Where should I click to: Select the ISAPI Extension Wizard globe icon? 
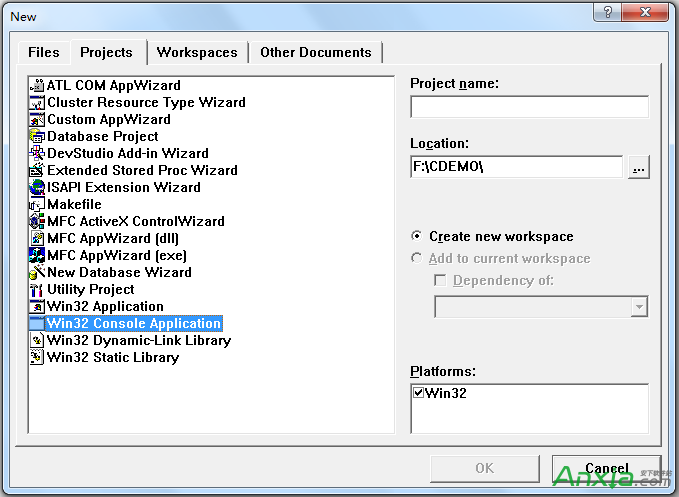pyautogui.click(x=37, y=187)
